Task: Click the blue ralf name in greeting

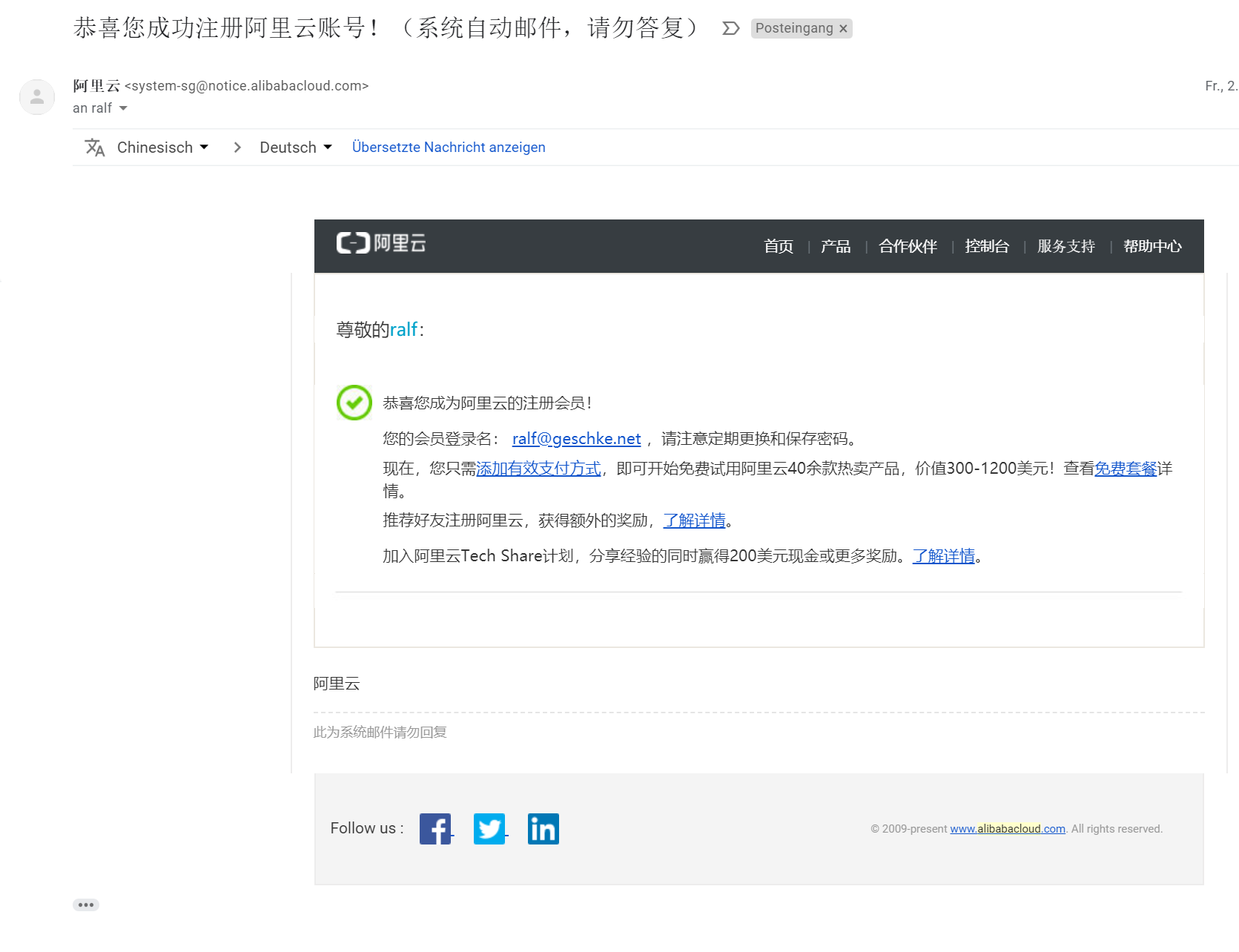Action: [x=403, y=330]
